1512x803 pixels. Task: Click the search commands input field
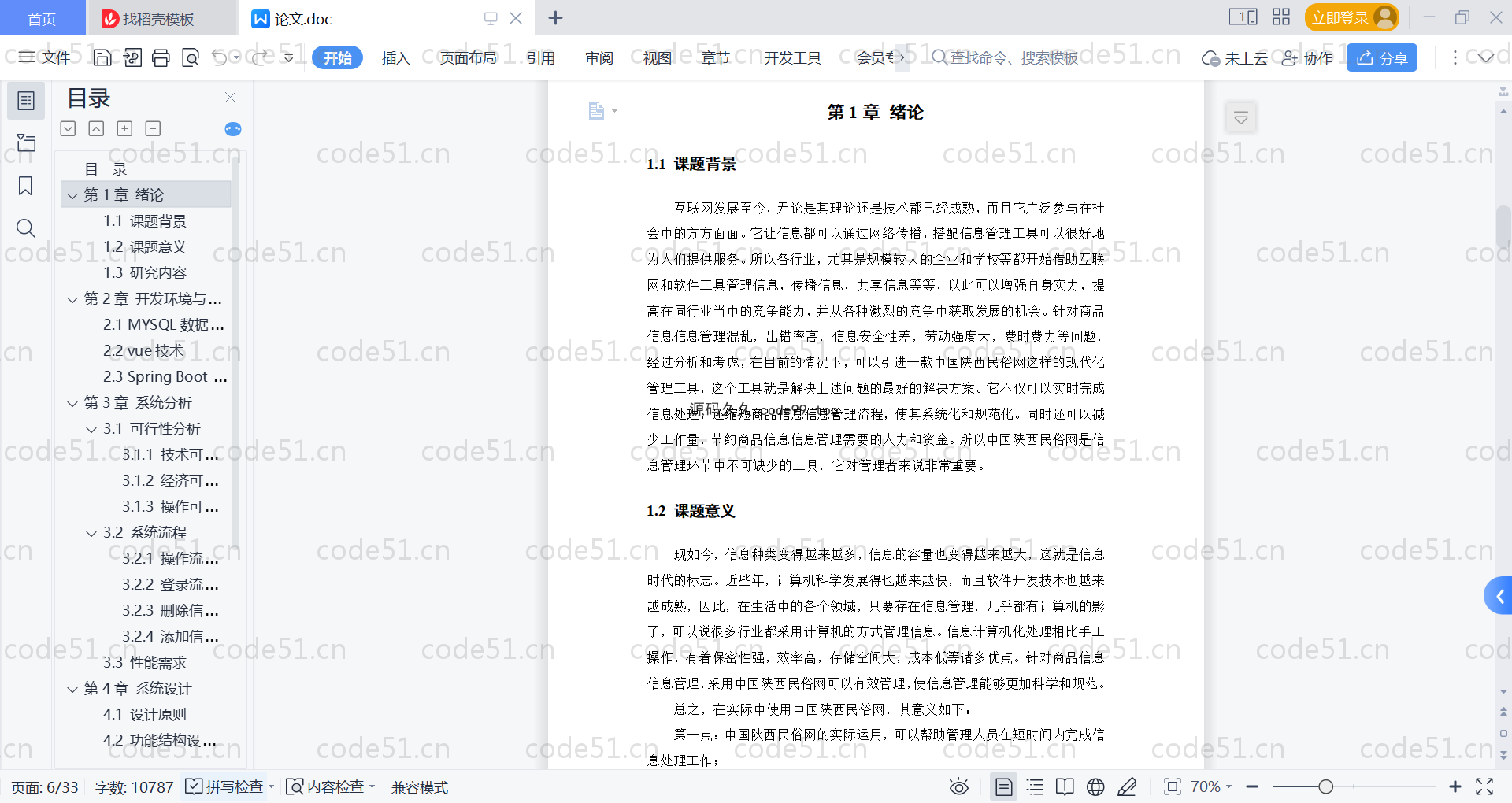(1006, 57)
